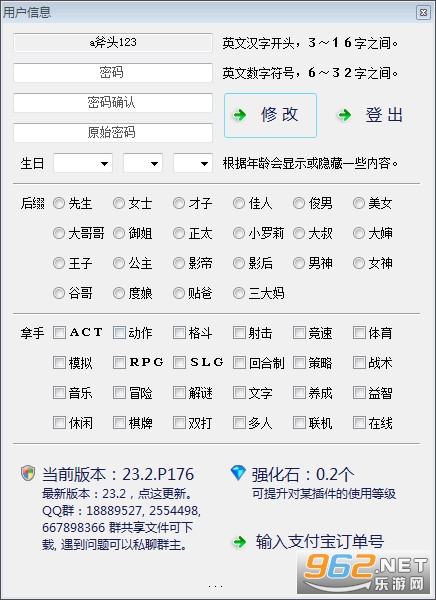Click green arrow beside 输入支付宝订单号
The width and height of the screenshot is (436, 600).
coord(240,542)
